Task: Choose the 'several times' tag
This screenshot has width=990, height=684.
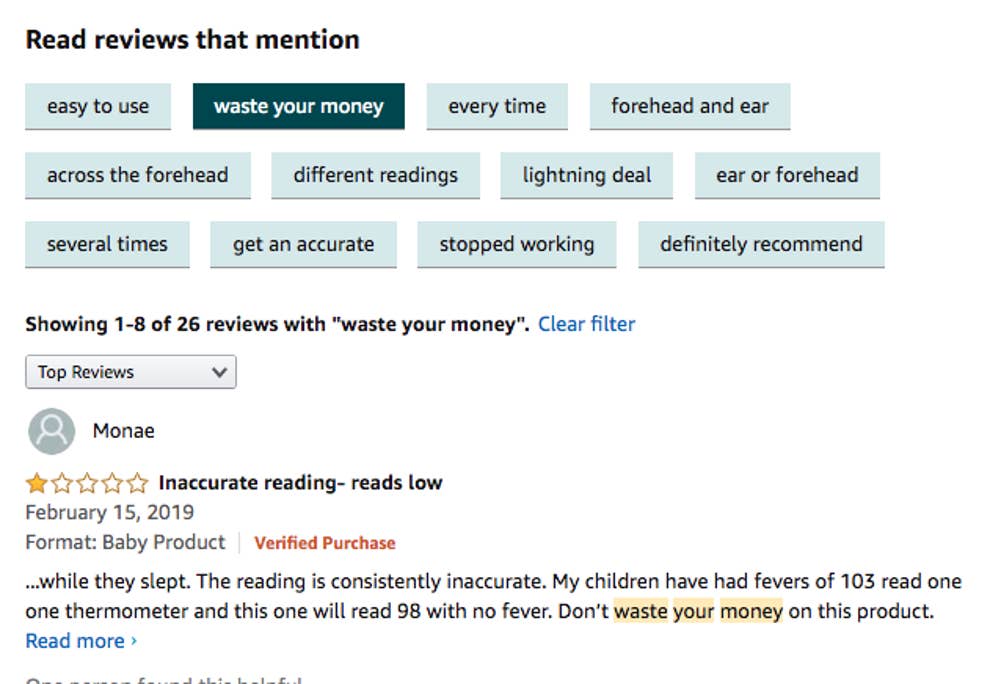Action: pos(107,244)
